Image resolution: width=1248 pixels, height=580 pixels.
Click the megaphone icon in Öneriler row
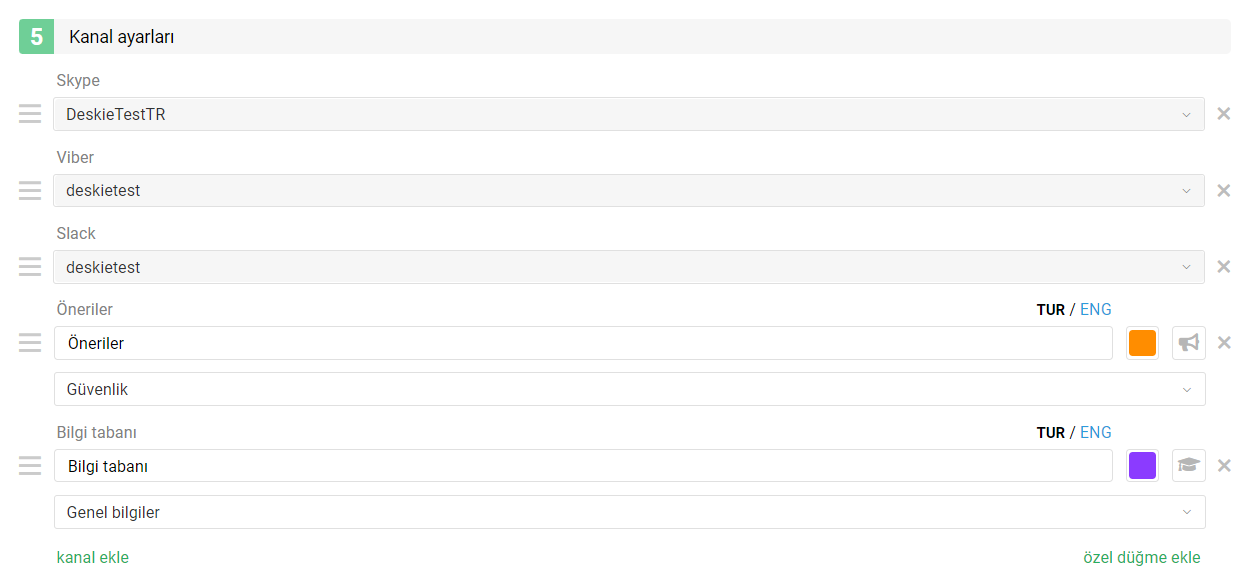point(1188,343)
